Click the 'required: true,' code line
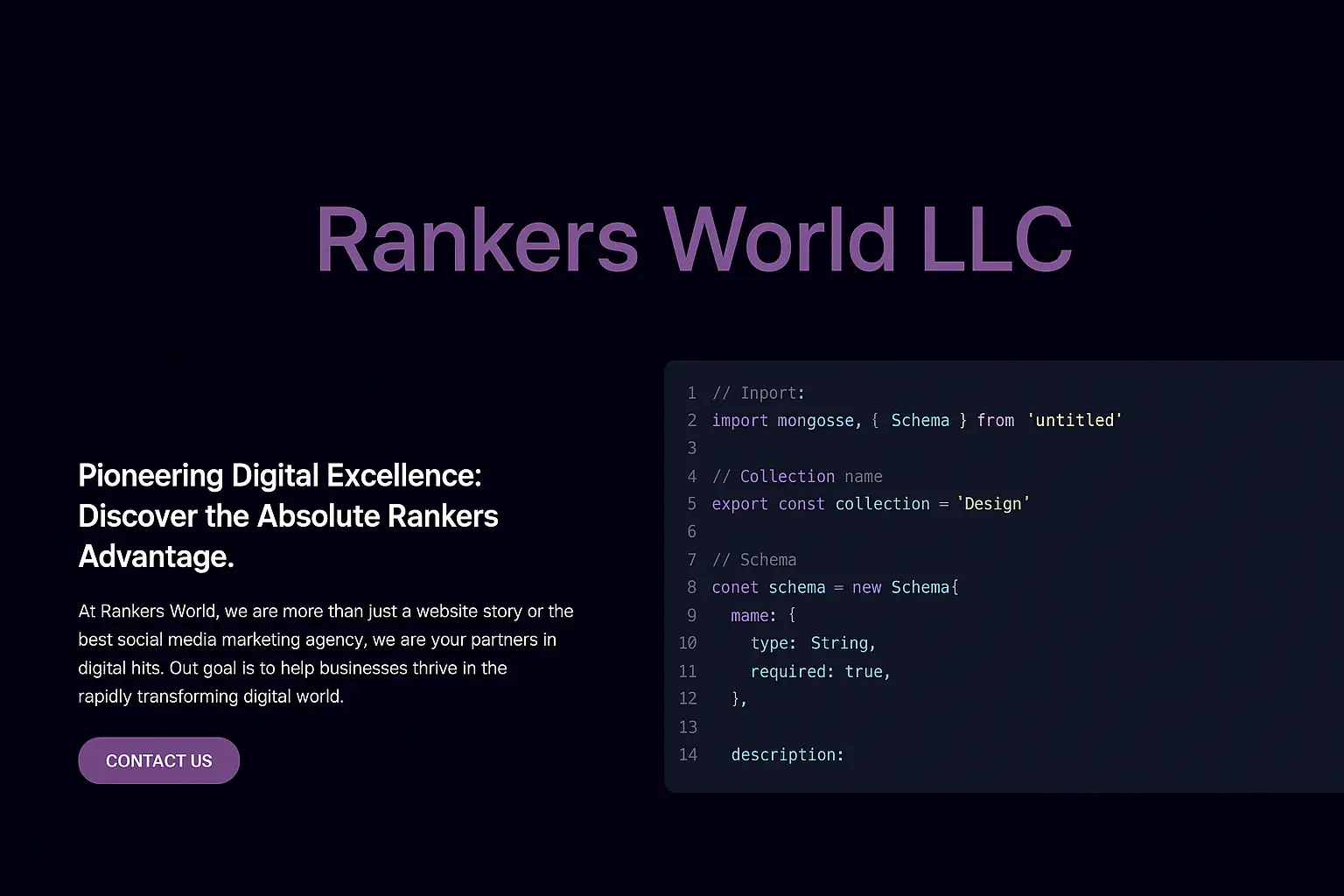This screenshot has height=896, width=1344. (x=820, y=672)
